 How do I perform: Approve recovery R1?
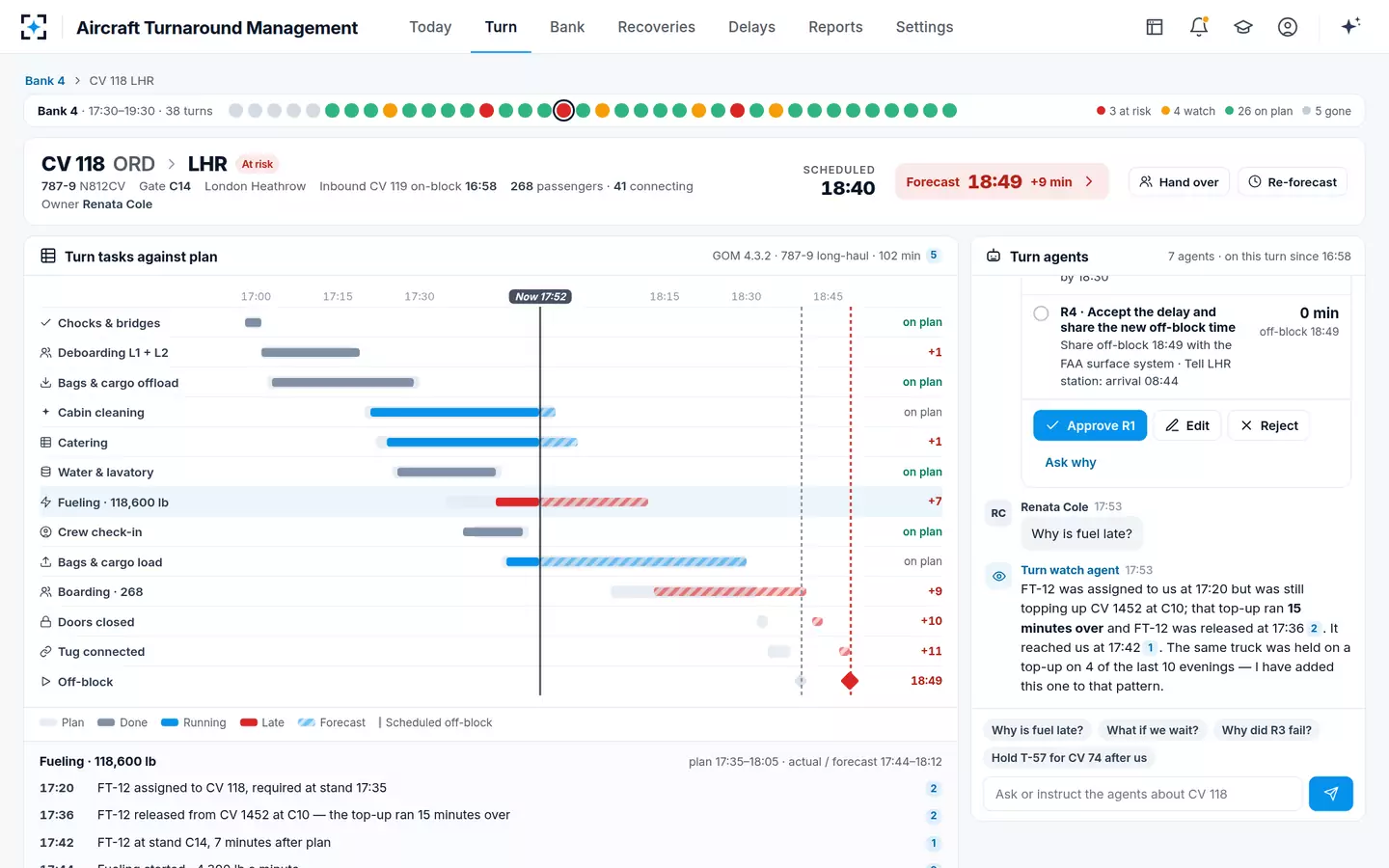pyautogui.click(x=1090, y=425)
